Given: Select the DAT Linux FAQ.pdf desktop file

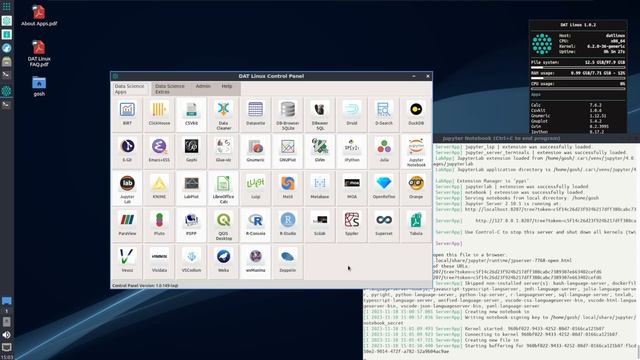Looking at the screenshot, I should click(x=39, y=54).
